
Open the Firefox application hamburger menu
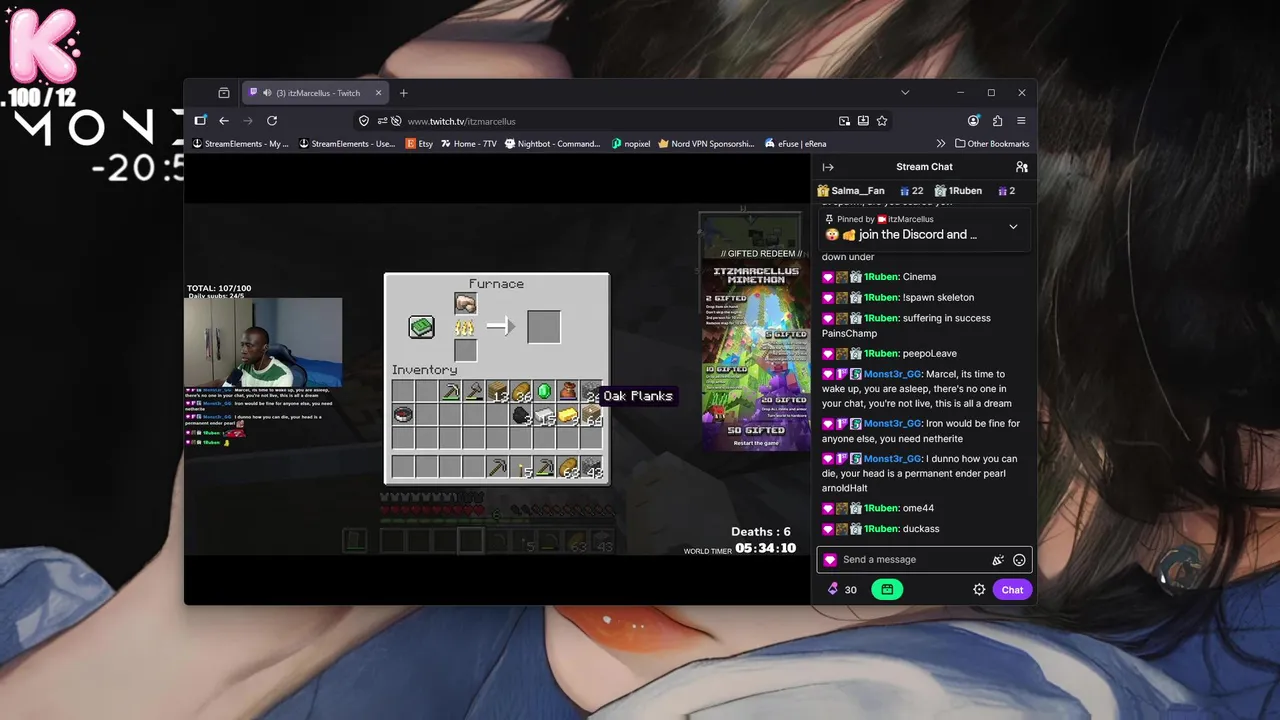coord(1021,121)
